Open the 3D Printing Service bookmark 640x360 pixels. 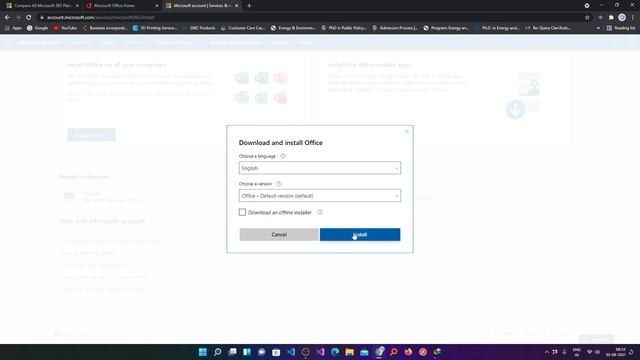click(155, 28)
